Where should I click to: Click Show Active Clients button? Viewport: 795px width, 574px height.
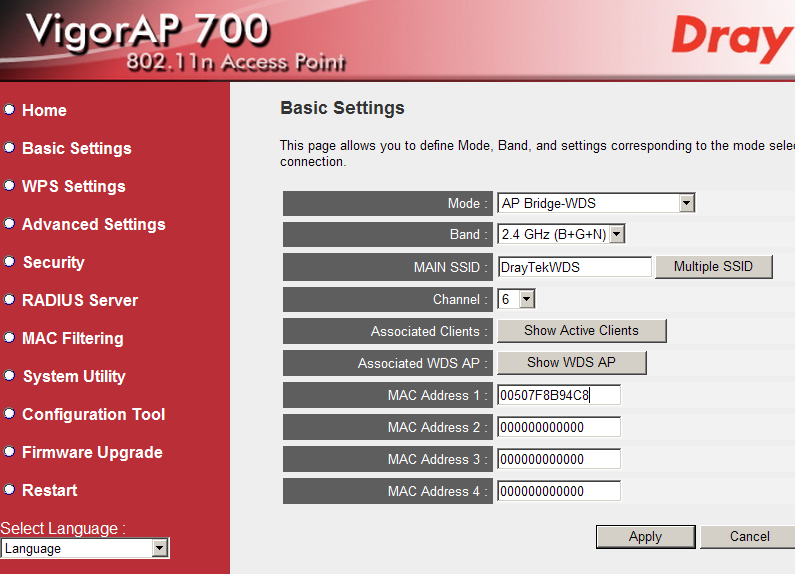(x=582, y=331)
